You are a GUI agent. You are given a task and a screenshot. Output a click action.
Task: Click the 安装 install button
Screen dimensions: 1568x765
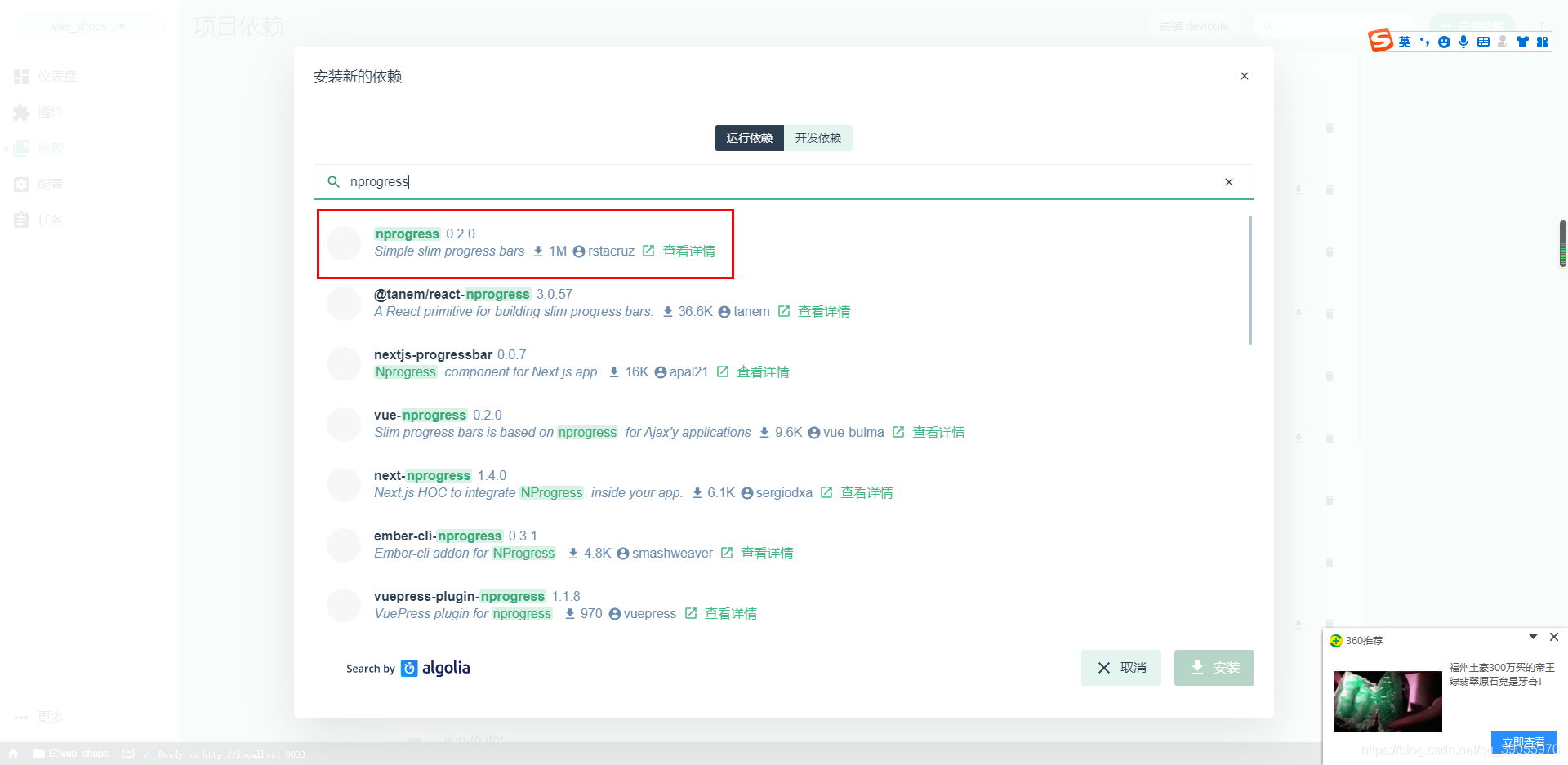(x=1214, y=668)
